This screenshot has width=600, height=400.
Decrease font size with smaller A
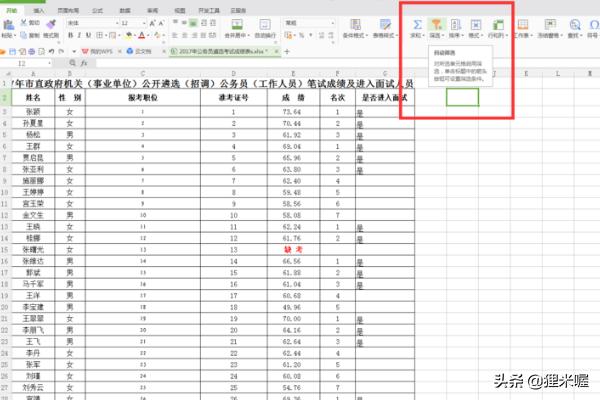click(161, 23)
